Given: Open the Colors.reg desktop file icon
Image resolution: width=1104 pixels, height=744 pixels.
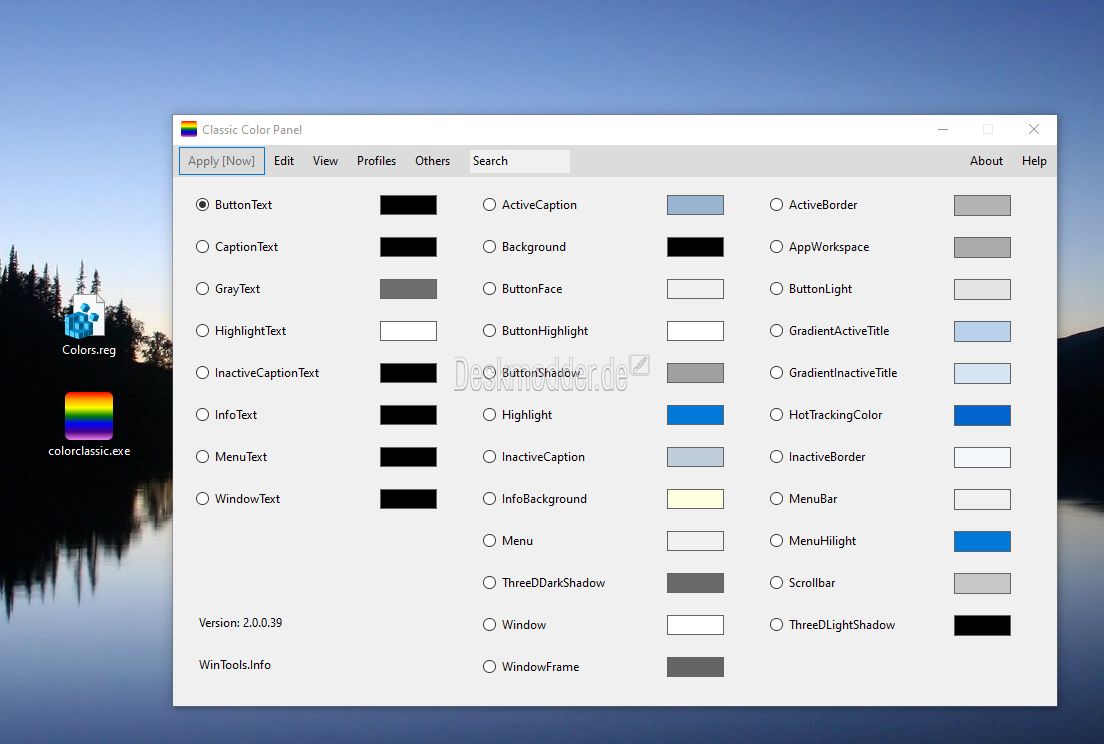Looking at the screenshot, I should [x=86, y=318].
